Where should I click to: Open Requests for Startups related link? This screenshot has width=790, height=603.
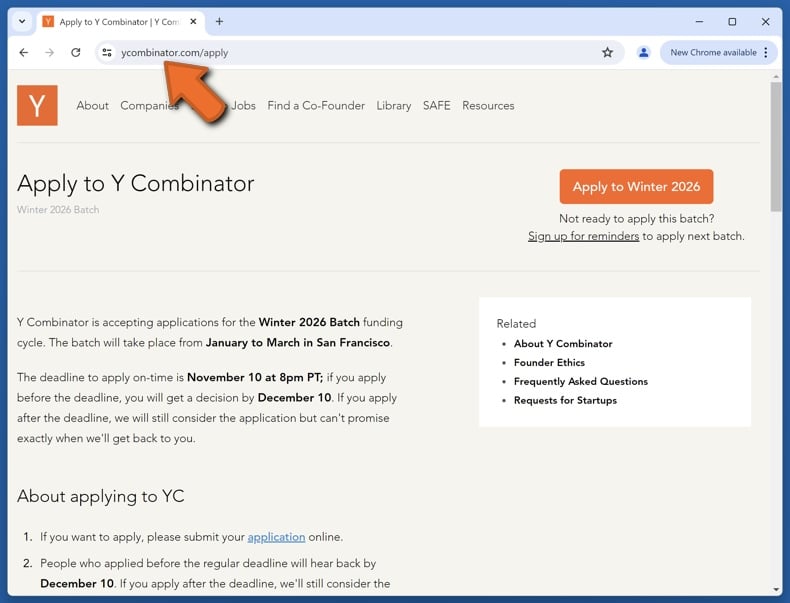point(565,400)
